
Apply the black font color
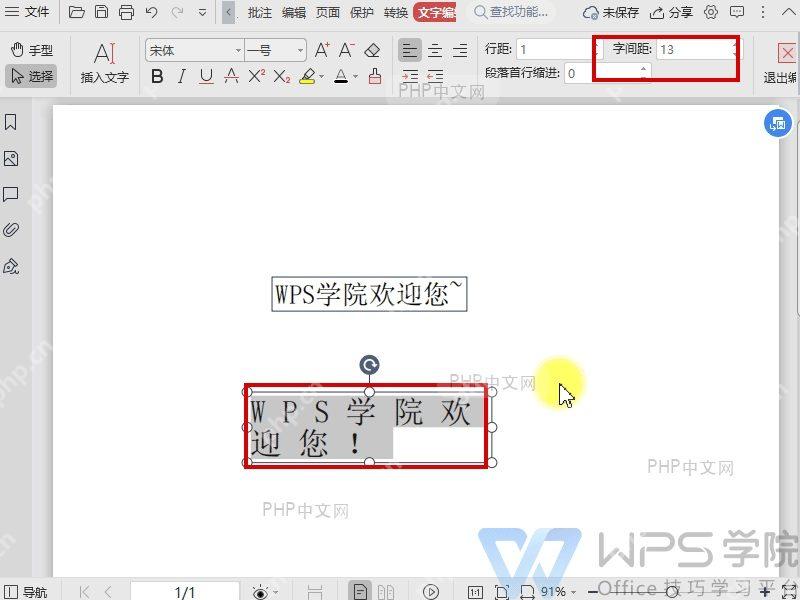pos(341,77)
